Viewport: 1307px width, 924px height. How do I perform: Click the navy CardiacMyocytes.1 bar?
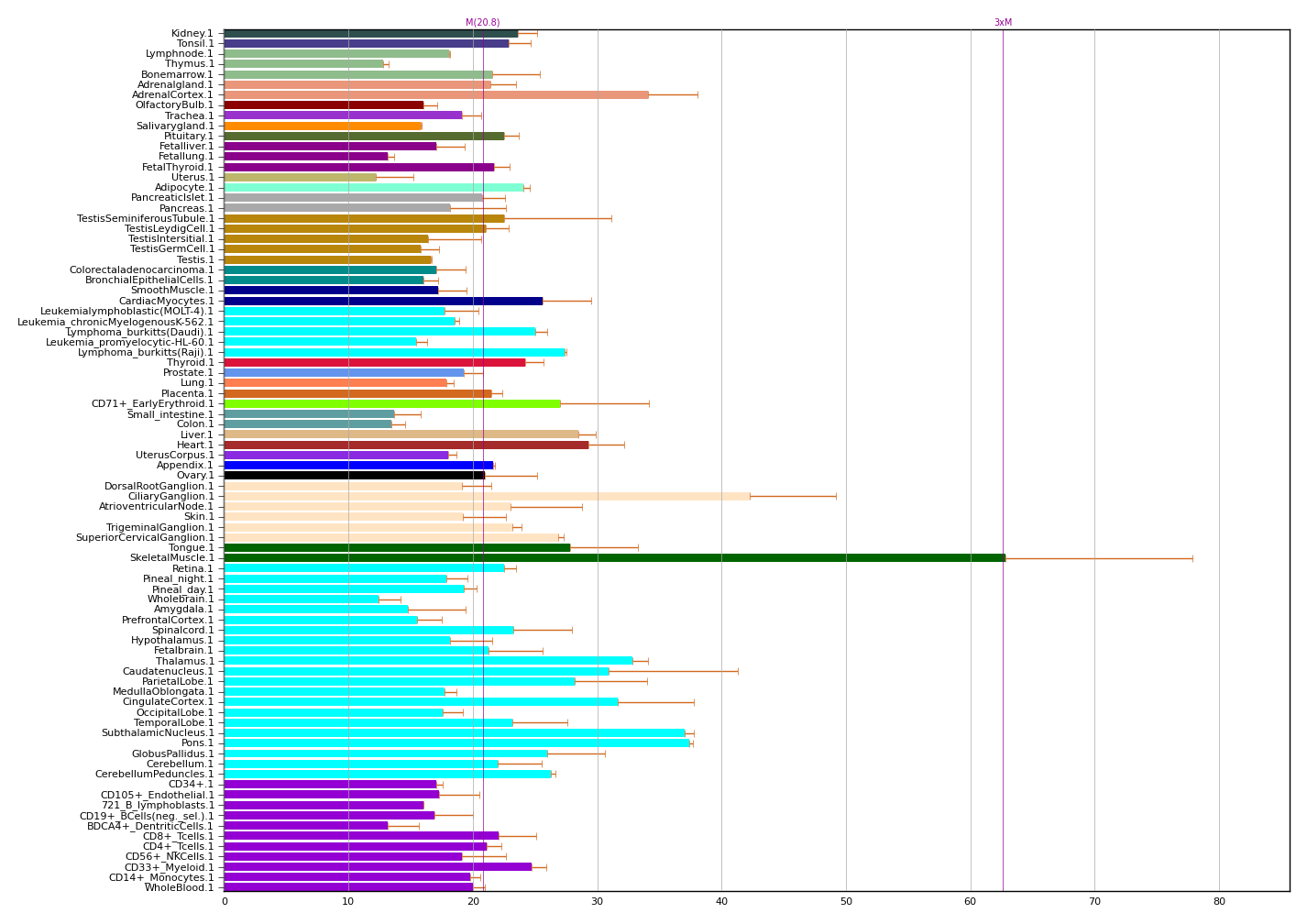coord(383,301)
